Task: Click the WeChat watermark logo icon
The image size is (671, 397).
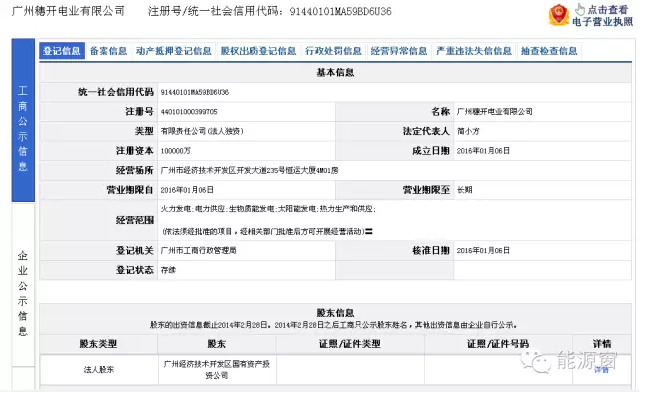Action: tap(535, 362)
